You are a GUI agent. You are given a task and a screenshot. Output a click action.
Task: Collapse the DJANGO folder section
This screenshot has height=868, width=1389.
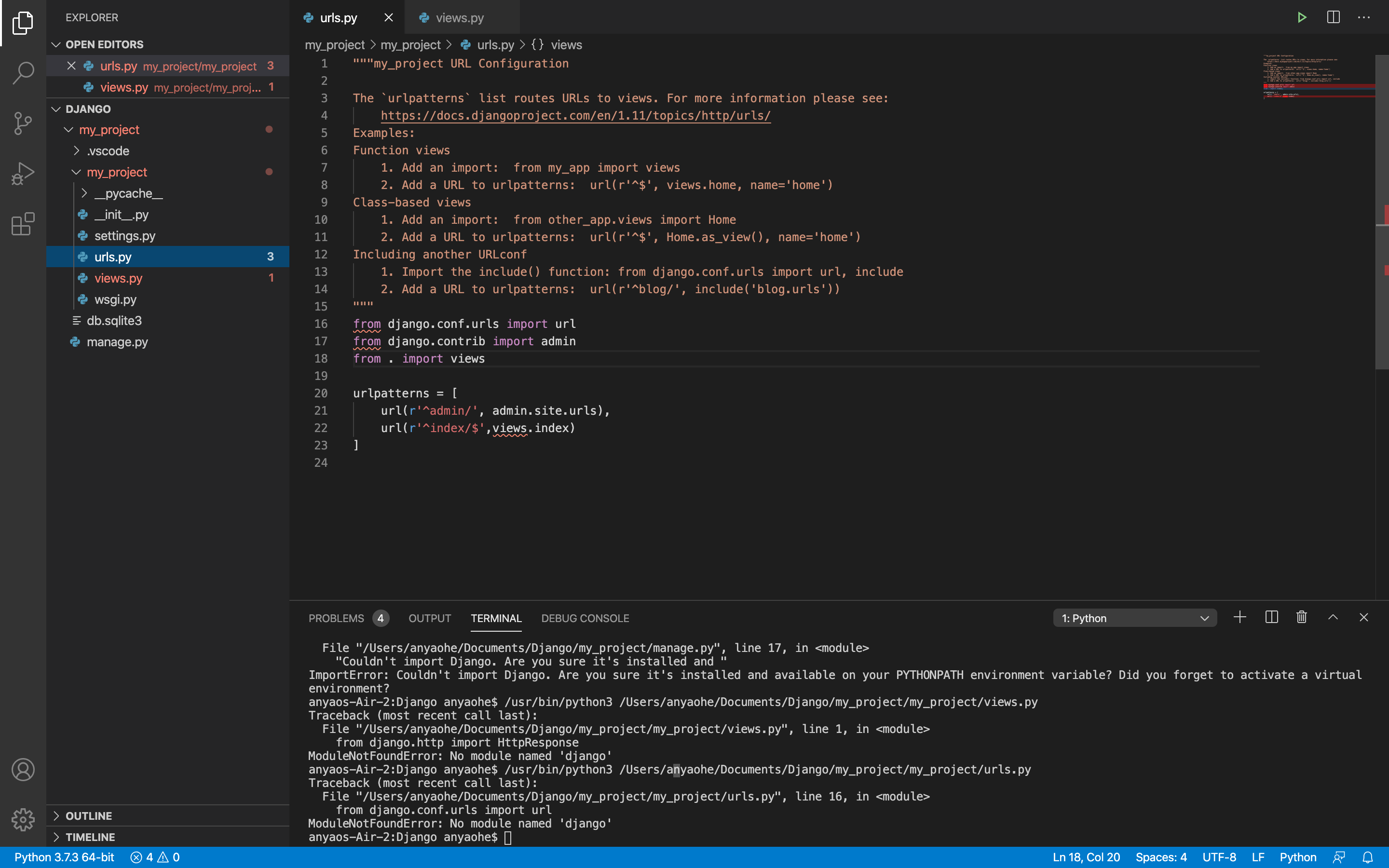55,109
